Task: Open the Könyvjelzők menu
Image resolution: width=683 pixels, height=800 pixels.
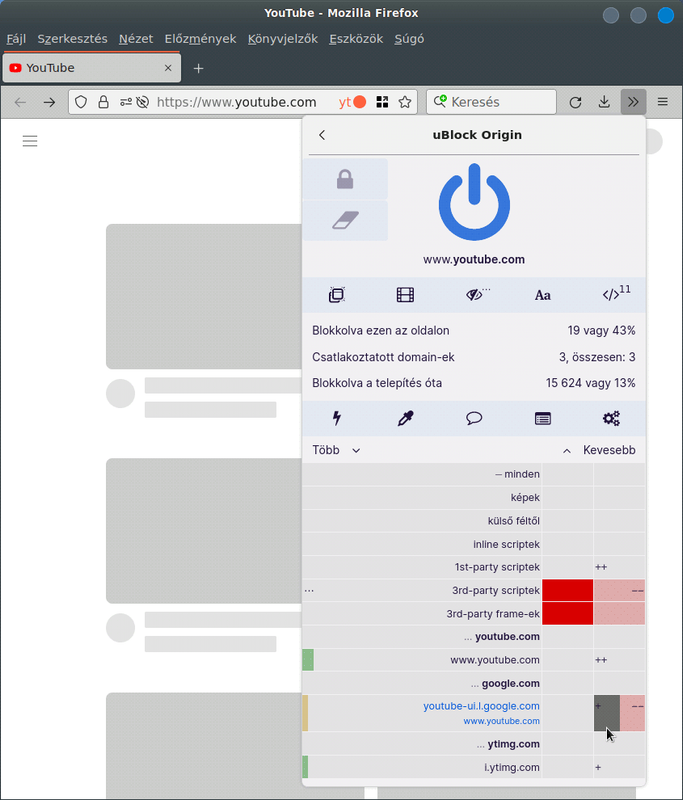Action: pyautogui.click(x=283, y=39)
